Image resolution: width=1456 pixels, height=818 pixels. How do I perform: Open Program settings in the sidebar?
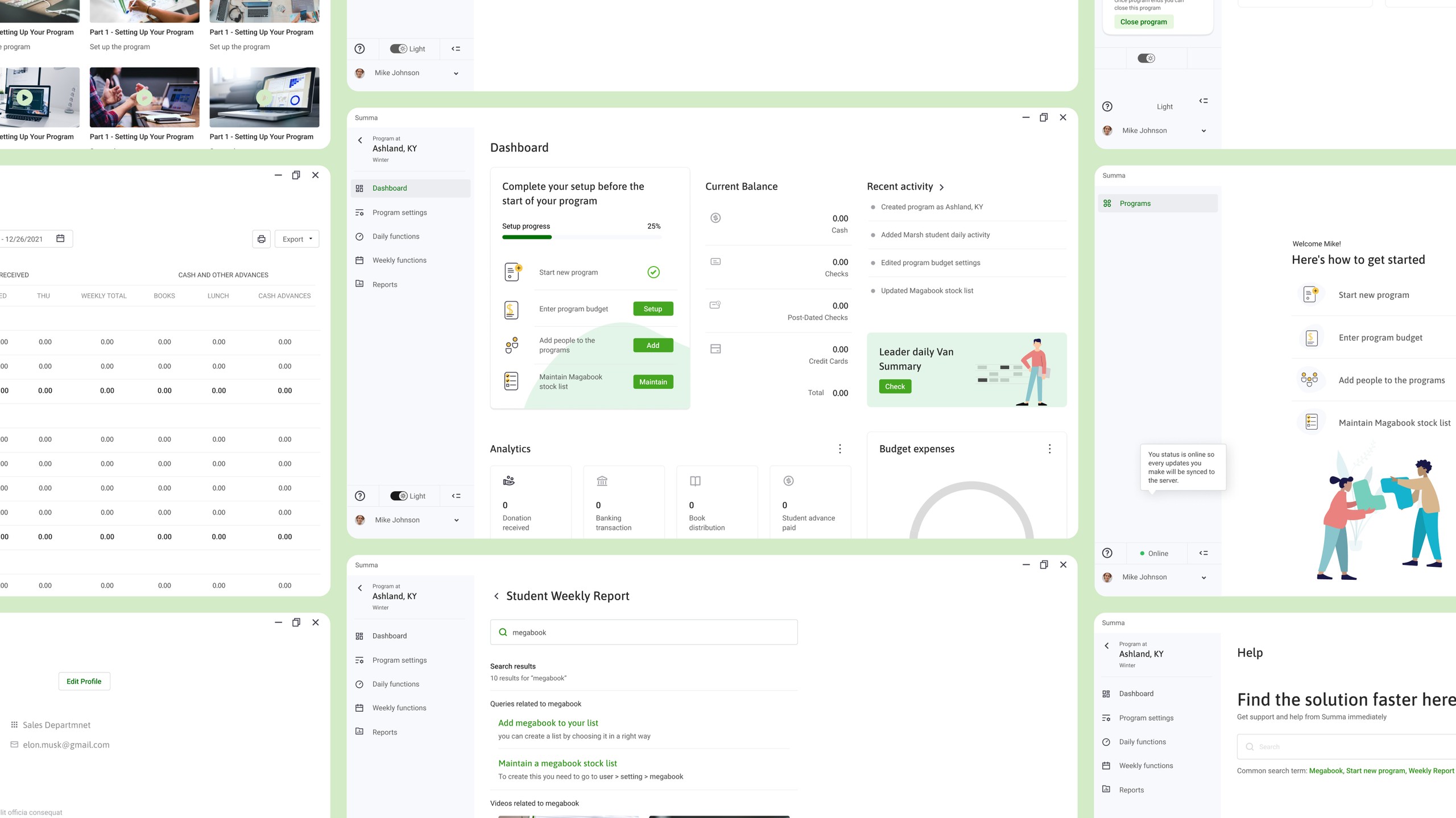[399, 212]
